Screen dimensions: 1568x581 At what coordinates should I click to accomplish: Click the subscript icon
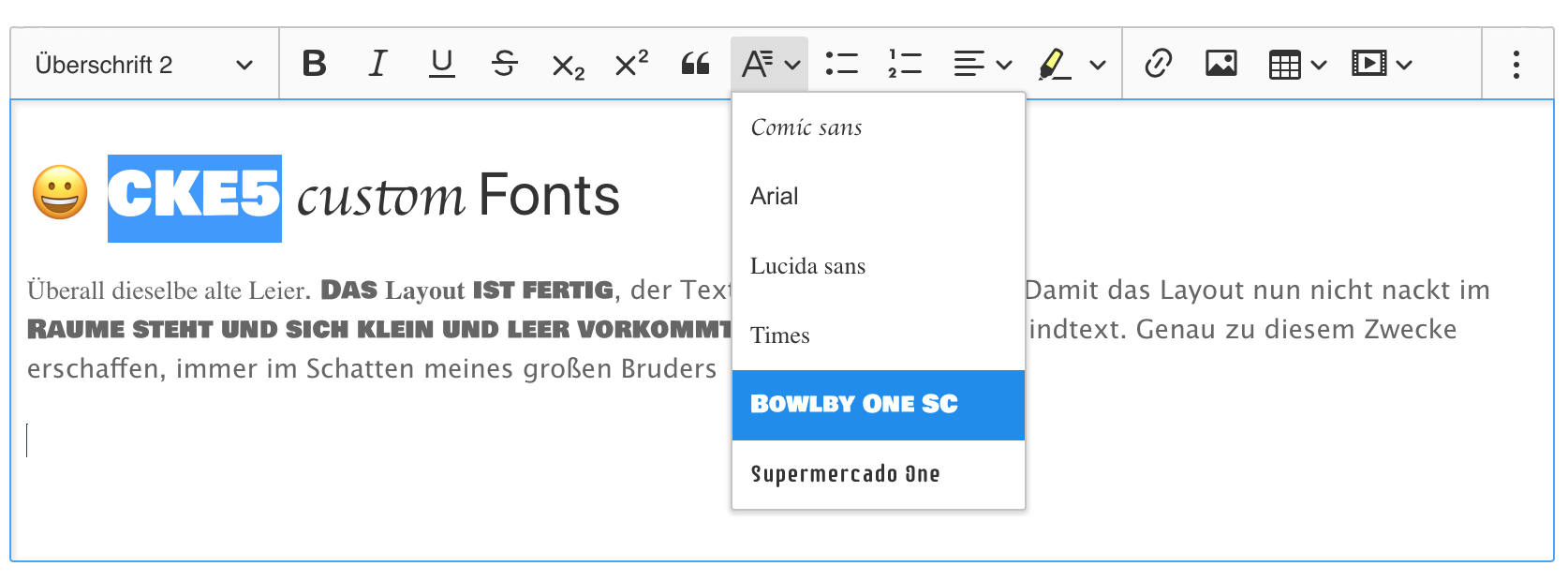(x=568, y=66)
